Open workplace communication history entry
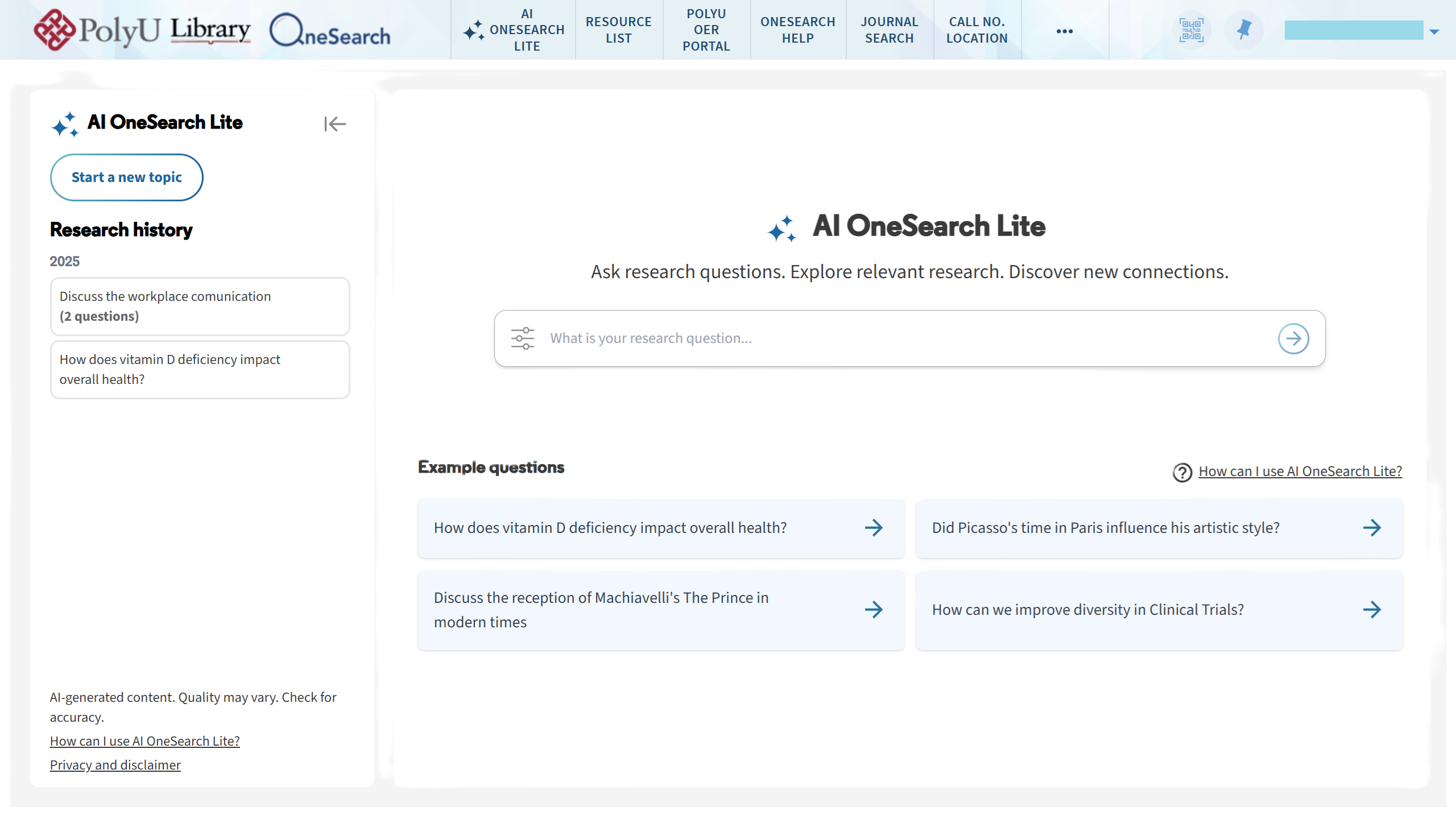1456x819 pixels. (200, 307)
